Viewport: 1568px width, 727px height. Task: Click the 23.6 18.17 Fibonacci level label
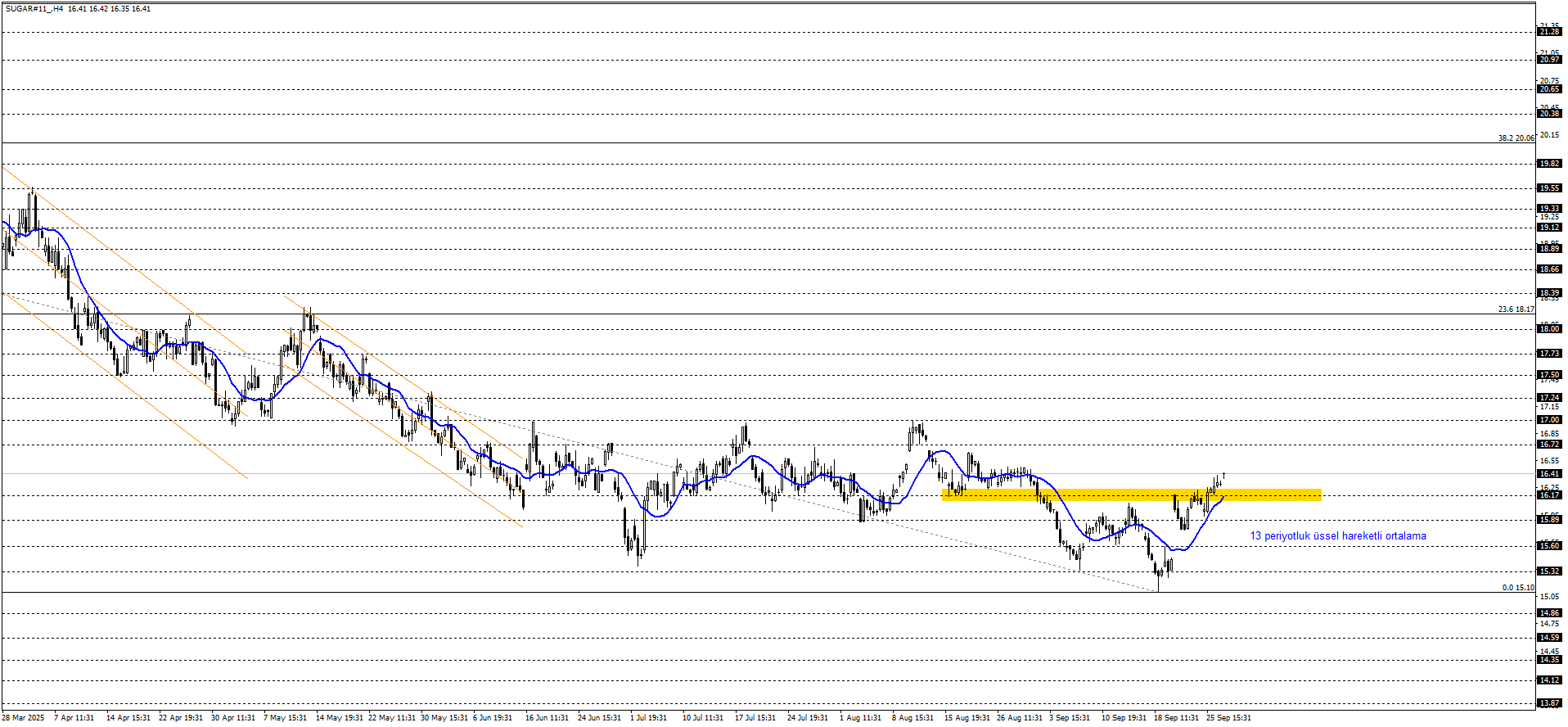(x=1516, y=309)
